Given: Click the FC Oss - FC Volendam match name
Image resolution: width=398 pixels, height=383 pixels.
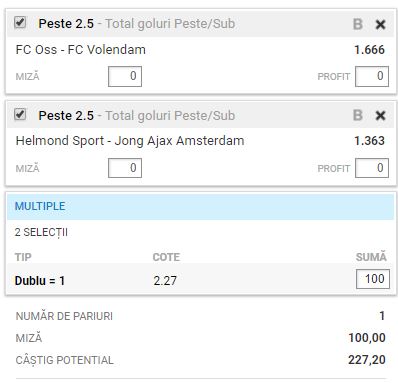Looking at the screenshot, I should pyautogui.click(x=81, y=50).
